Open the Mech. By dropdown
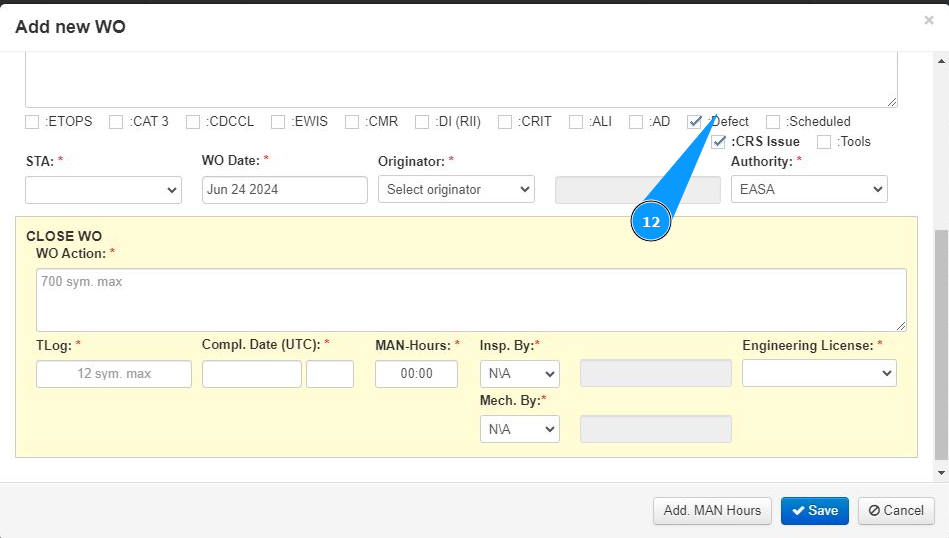949x538 pixels. [519, 429]
